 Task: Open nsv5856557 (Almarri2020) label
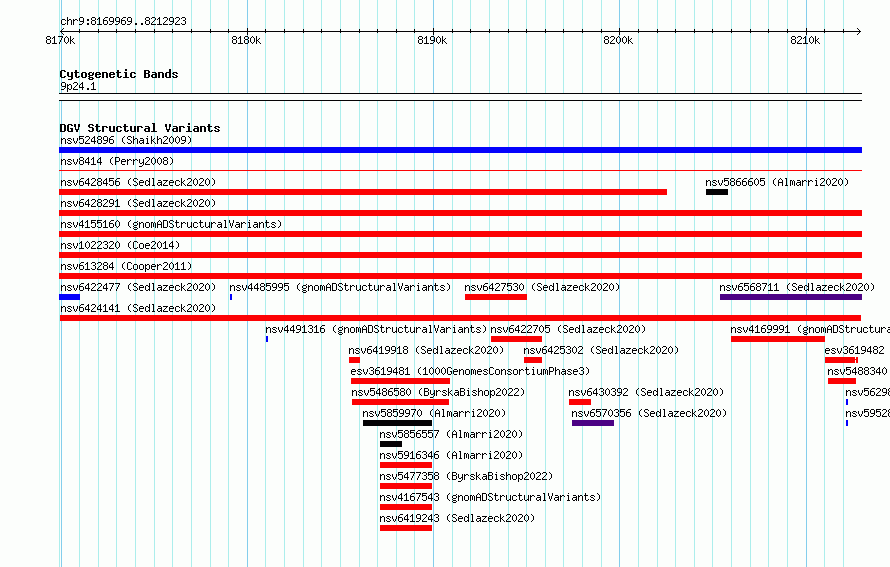451,434
